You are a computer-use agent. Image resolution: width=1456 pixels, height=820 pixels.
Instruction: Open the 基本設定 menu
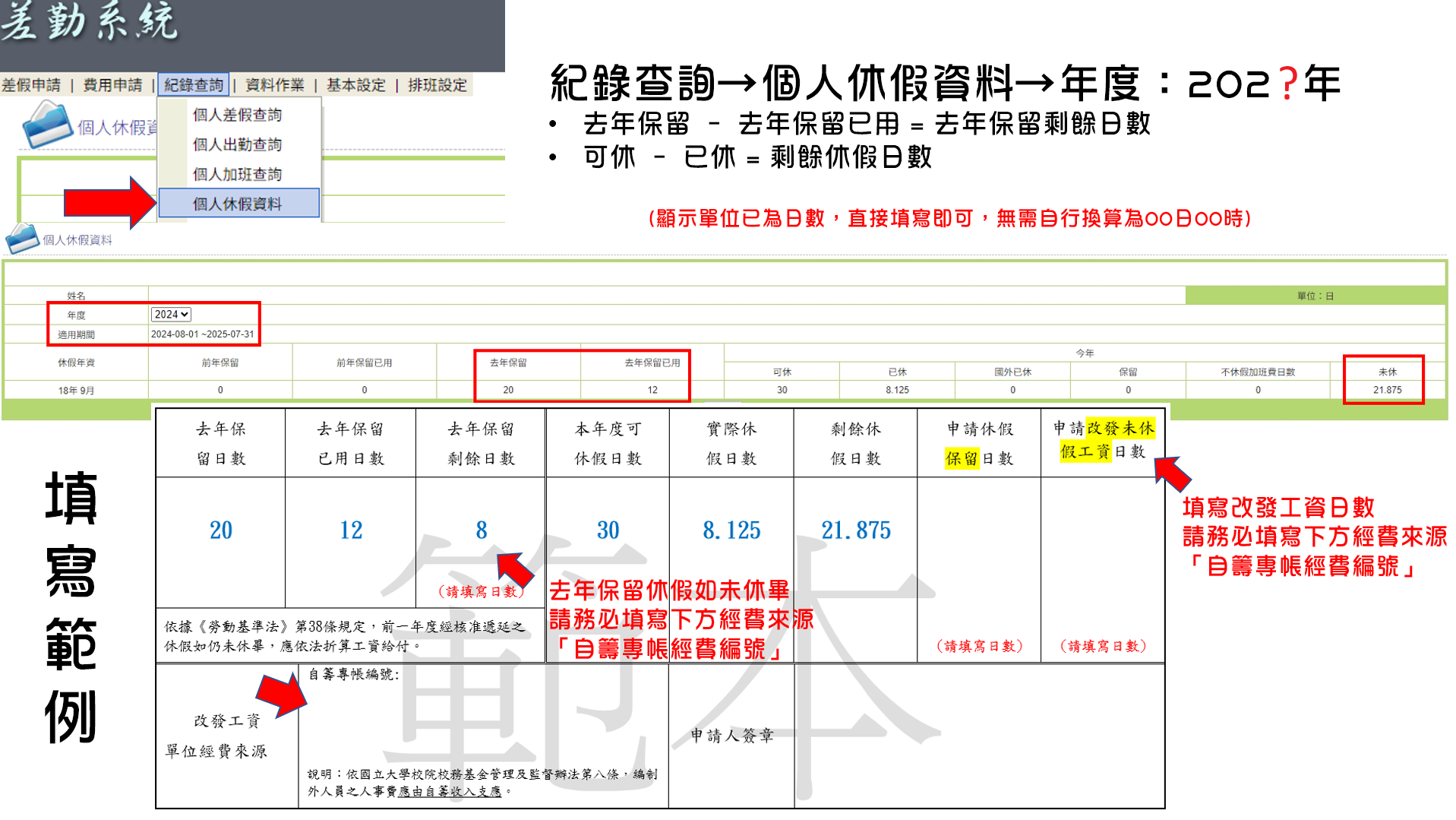356,85
